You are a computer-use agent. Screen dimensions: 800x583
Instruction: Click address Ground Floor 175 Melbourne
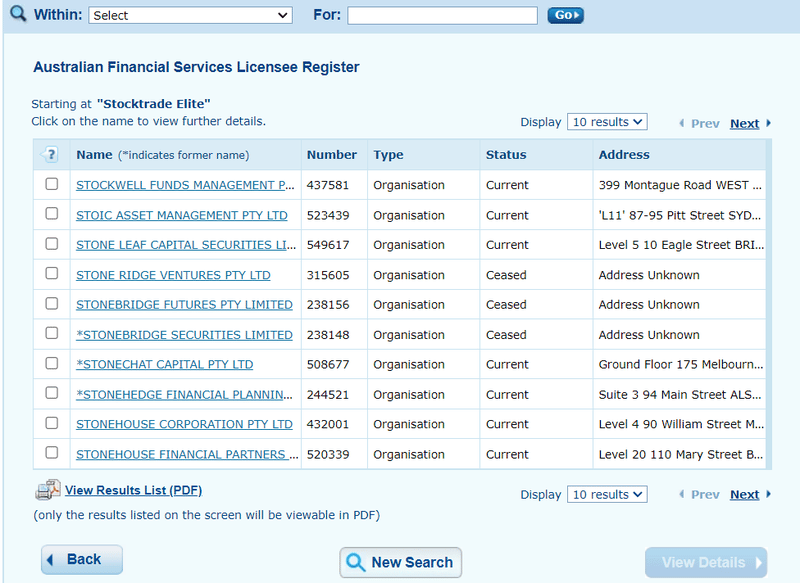681,364
